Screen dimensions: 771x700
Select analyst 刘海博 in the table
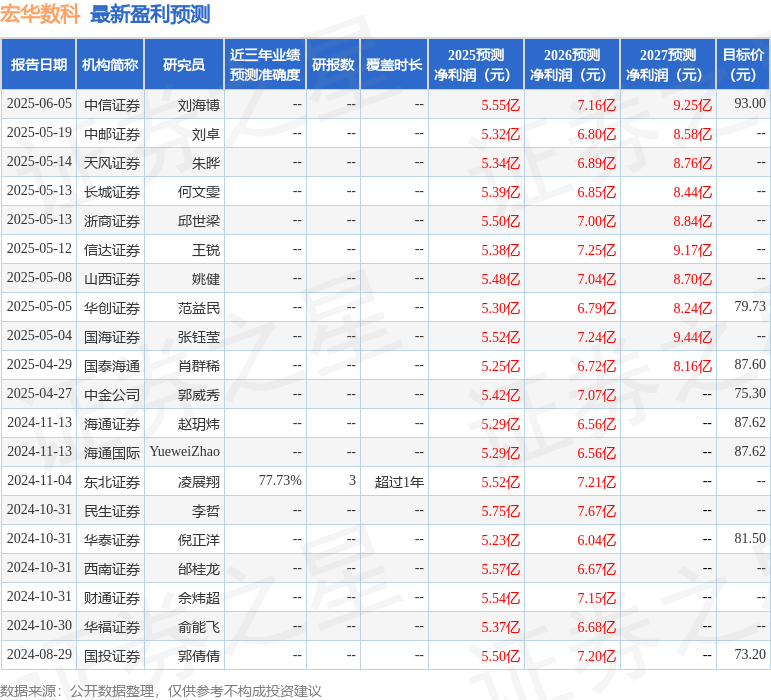[199, 104]
